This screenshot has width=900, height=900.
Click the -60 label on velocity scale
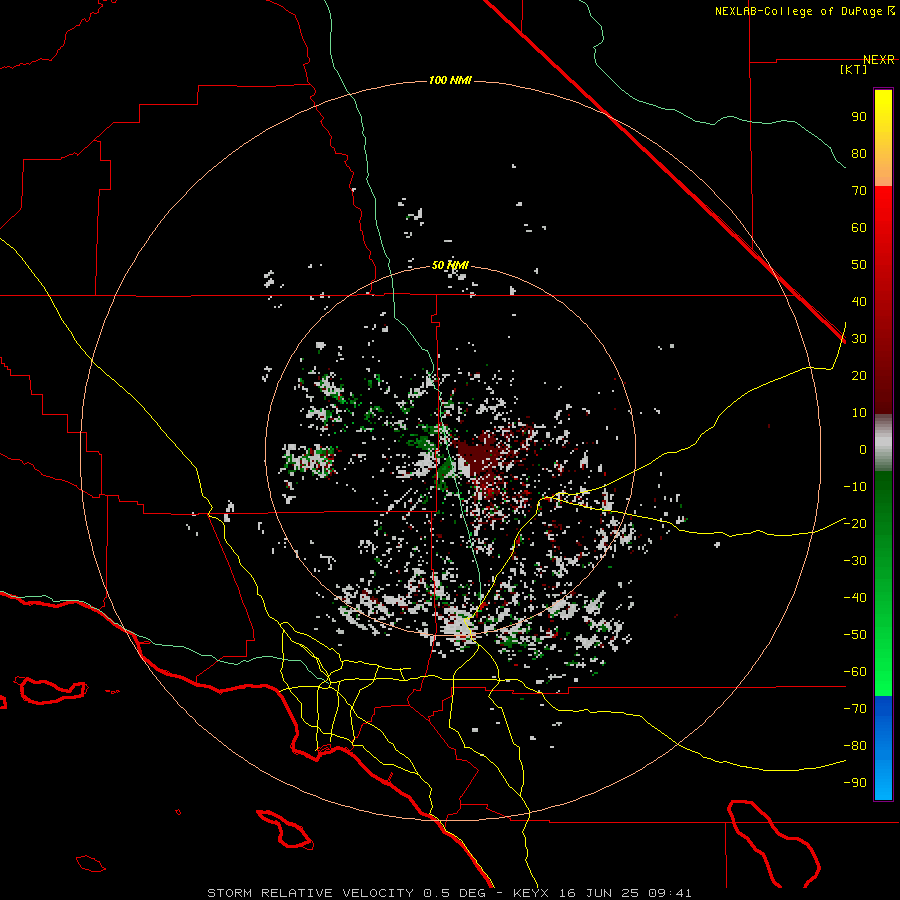[x=855, y=672]
